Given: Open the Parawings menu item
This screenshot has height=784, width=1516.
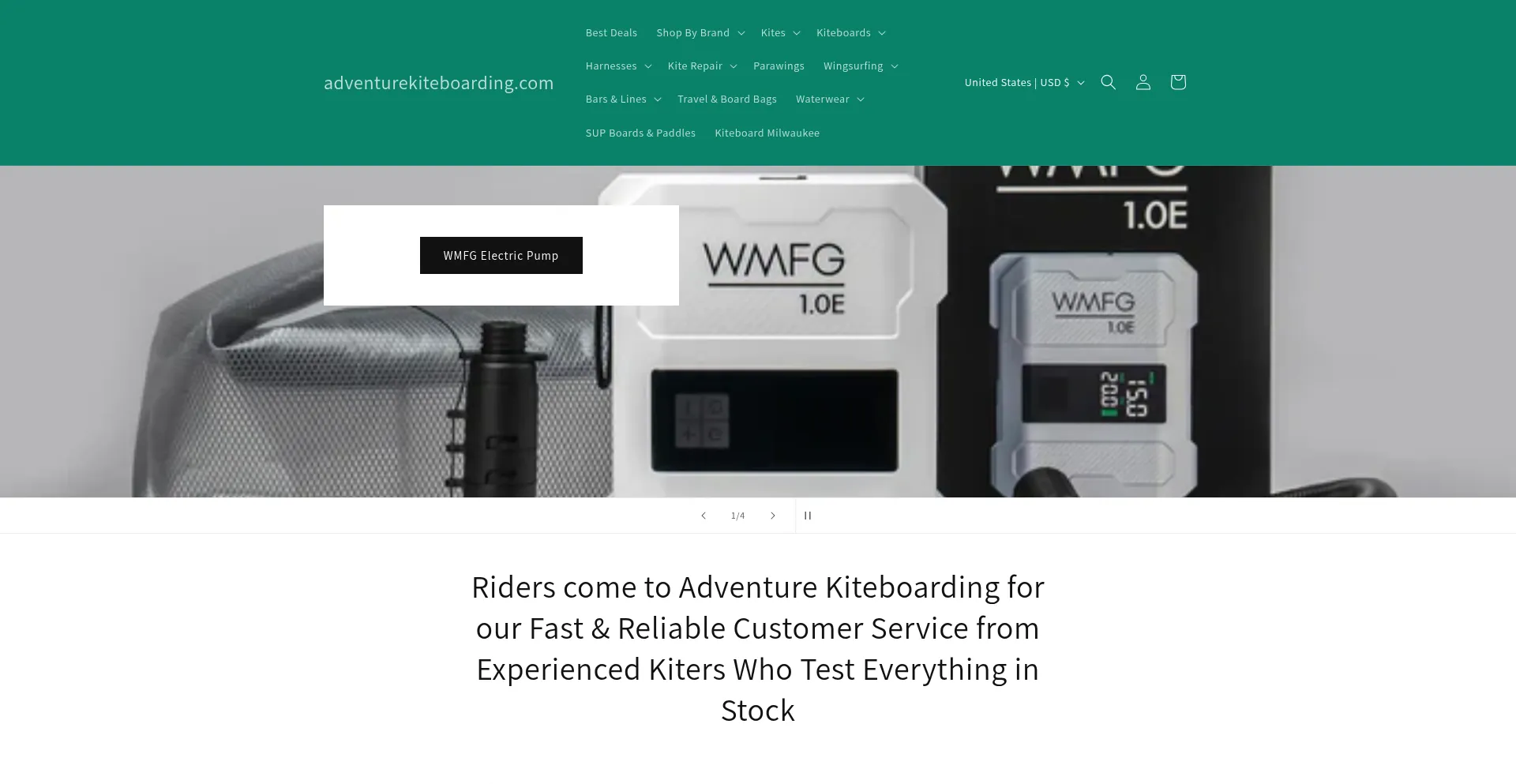Looking at the screenshot, I should pos(779,66).
